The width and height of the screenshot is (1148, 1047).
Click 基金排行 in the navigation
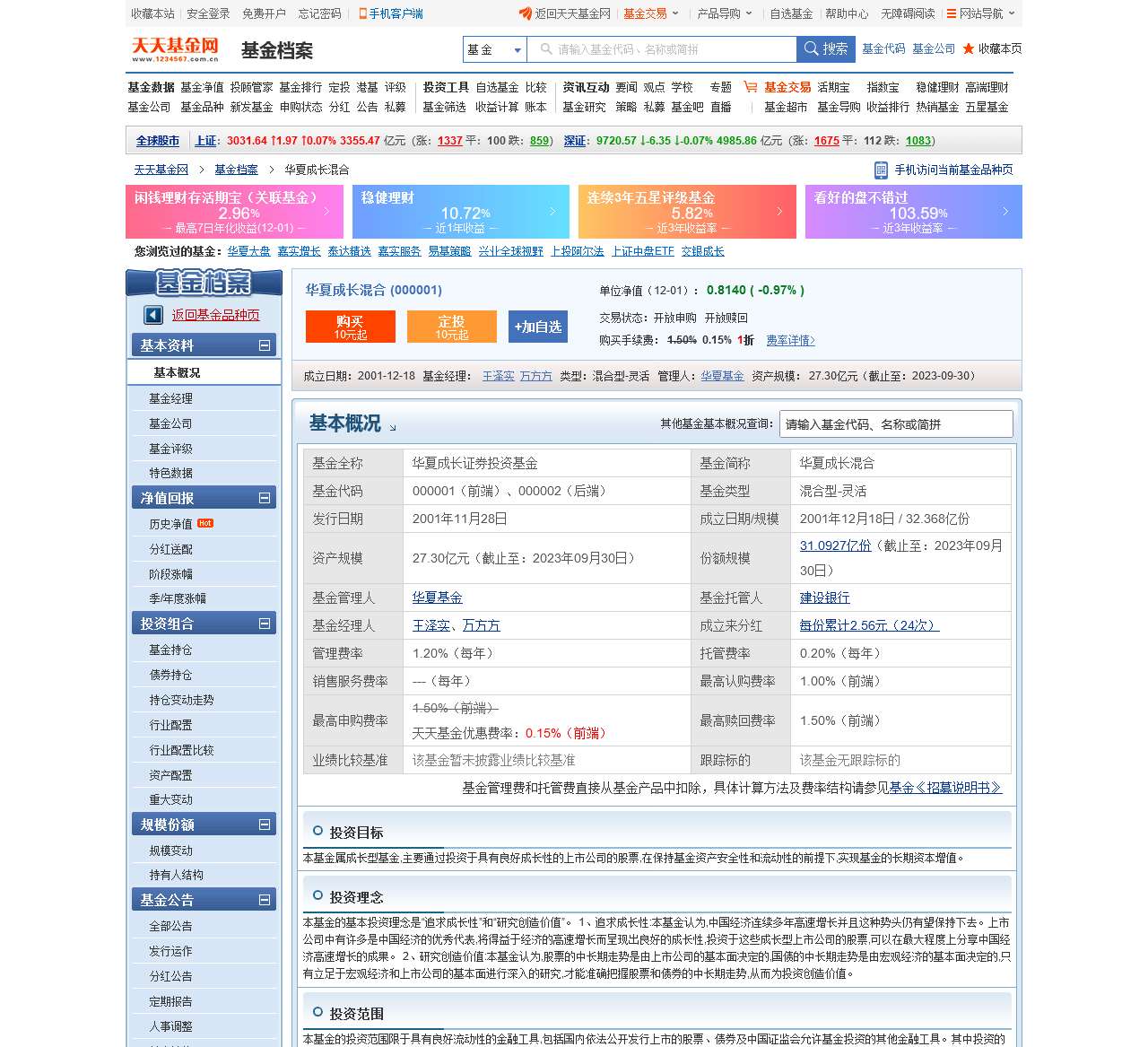coord(300,87)
